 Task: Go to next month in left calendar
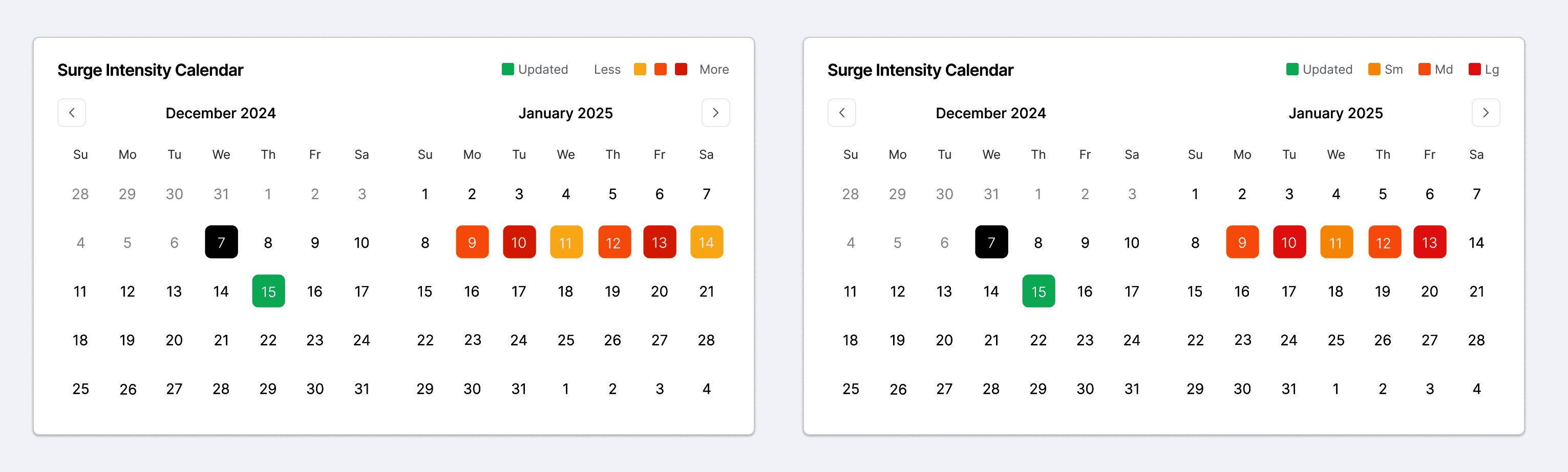point(715,113)
